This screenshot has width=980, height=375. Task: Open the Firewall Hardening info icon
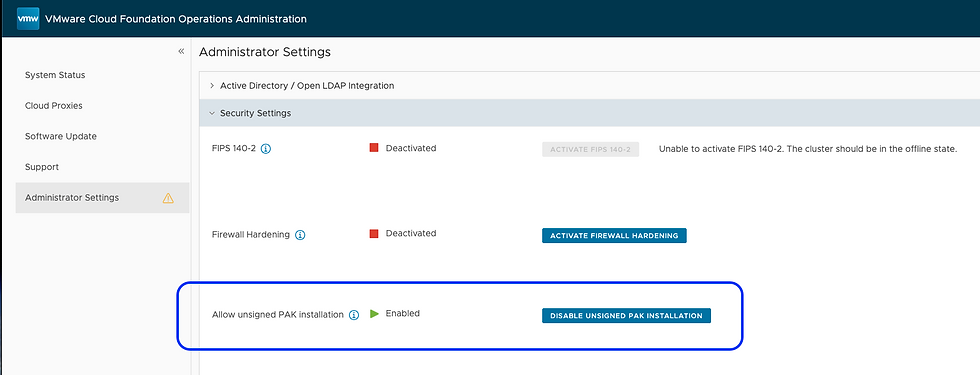pyautogui.click(x=300, y=235)
